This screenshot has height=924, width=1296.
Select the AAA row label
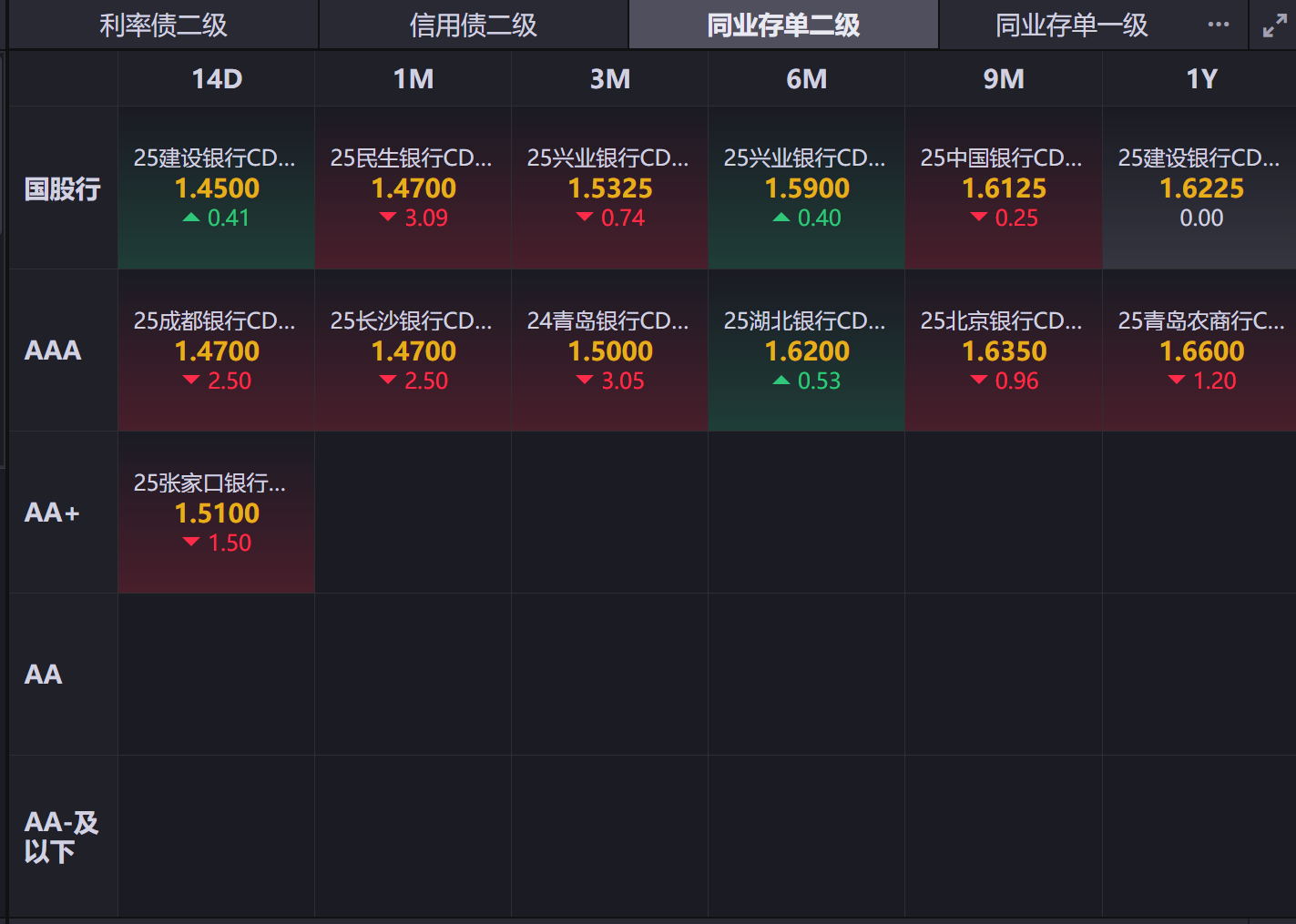click(x=63, y=350)
